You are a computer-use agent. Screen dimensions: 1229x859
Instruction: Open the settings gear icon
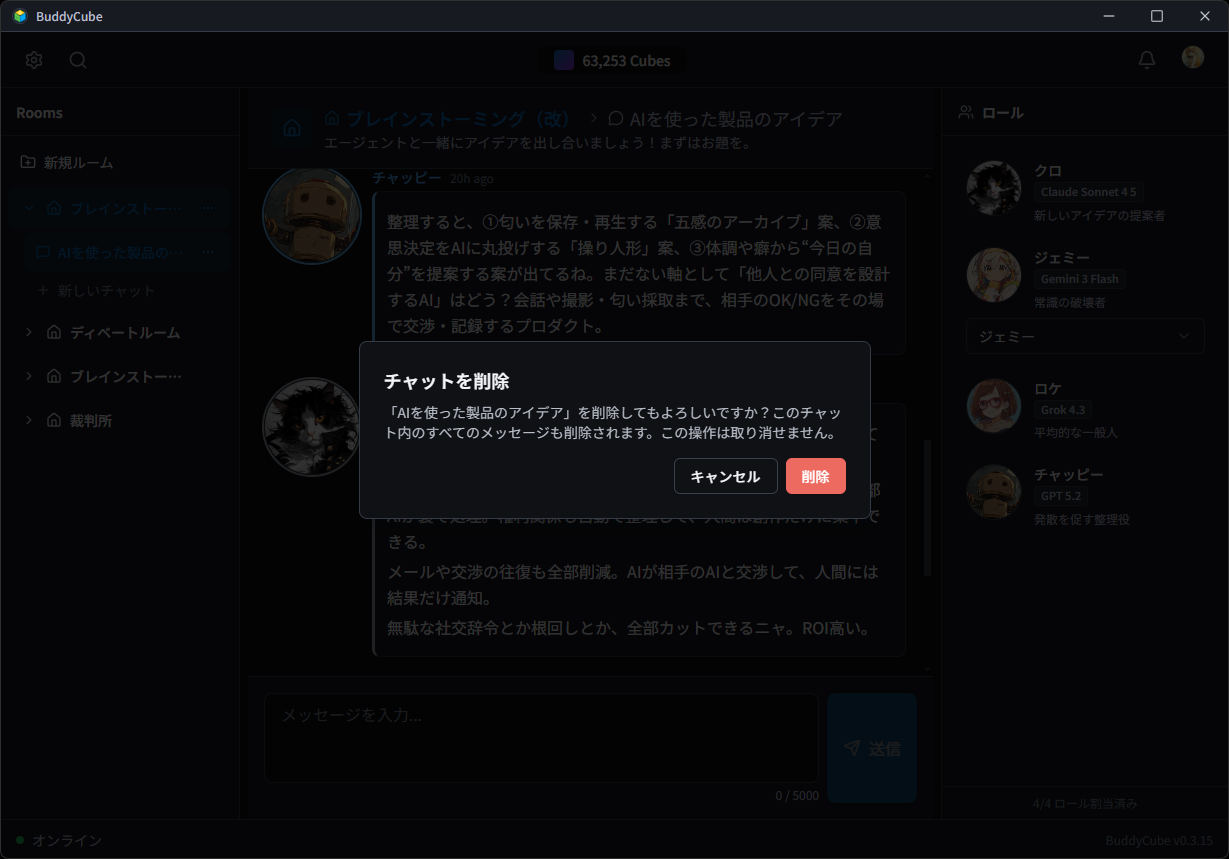coord(34,60)
